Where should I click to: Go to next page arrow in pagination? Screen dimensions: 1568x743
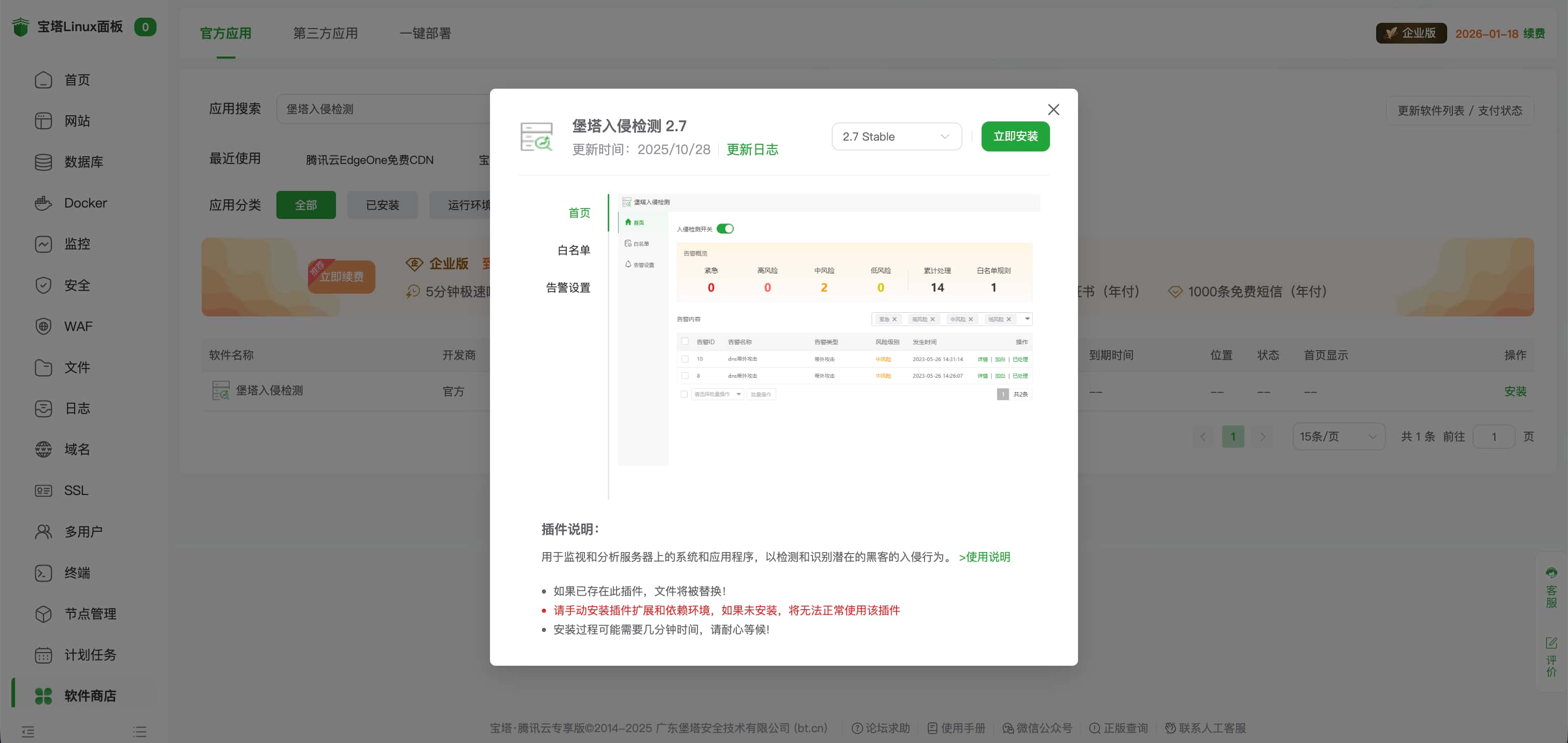pyautogui.click(x=1263, y=437)
